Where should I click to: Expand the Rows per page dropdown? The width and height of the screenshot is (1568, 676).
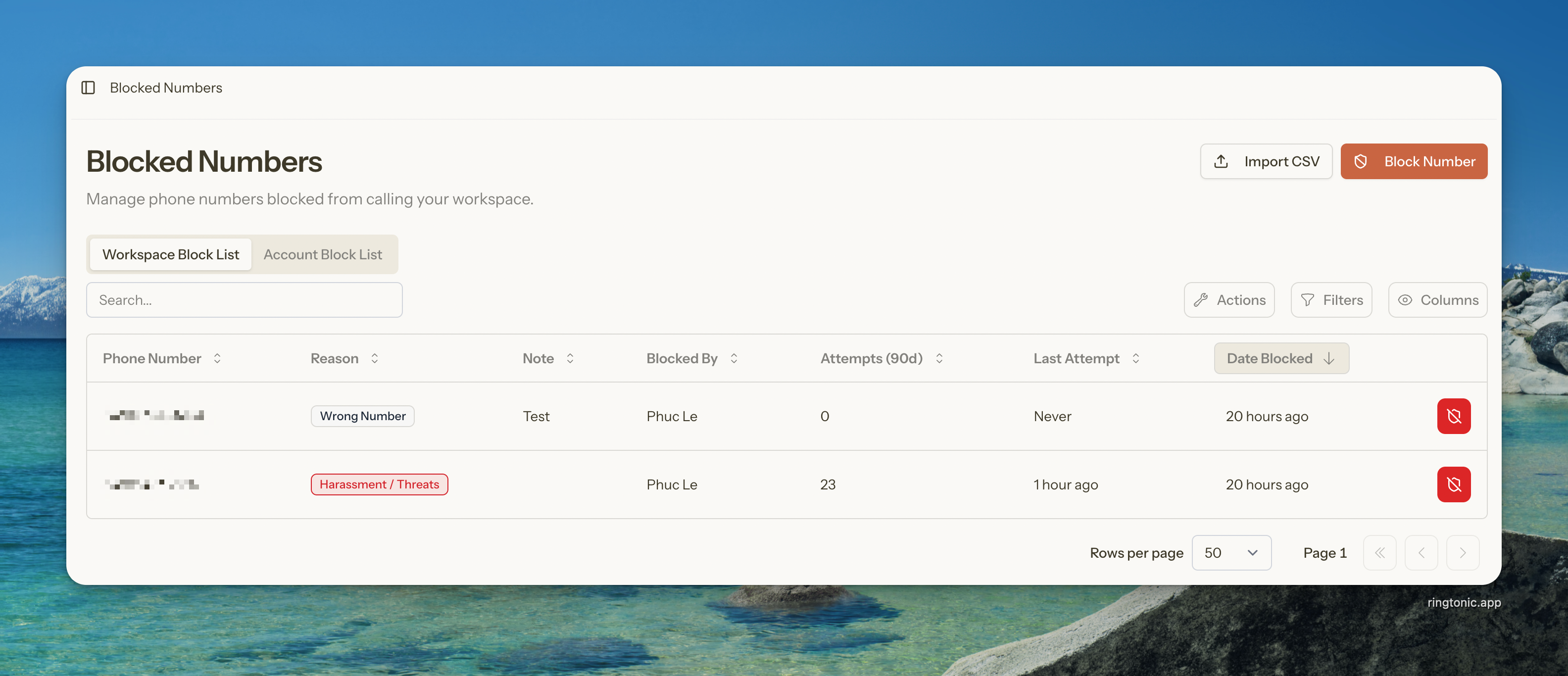1231,552
